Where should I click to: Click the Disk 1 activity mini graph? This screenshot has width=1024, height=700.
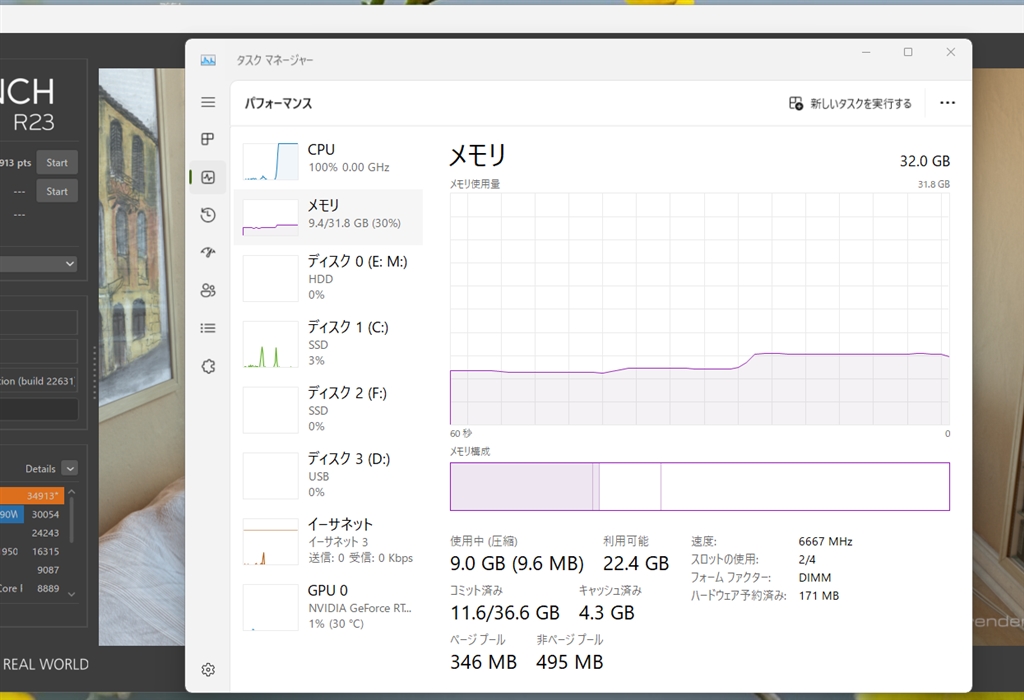[x=270, y=344]
